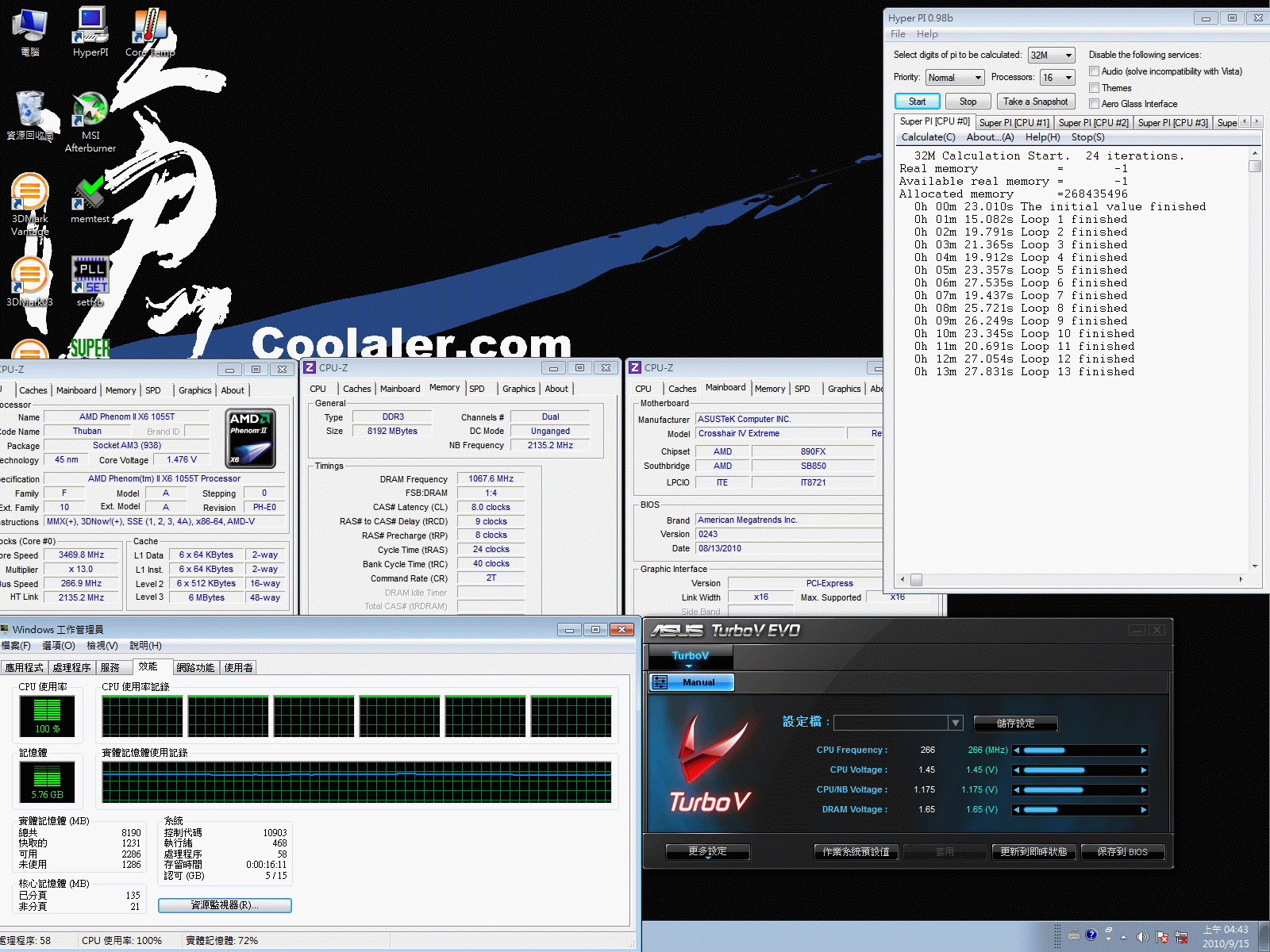The image size is (1270, 952).
Task: Increase CPU/NB Voltage with its right arrow
Action: point(1144,790)
